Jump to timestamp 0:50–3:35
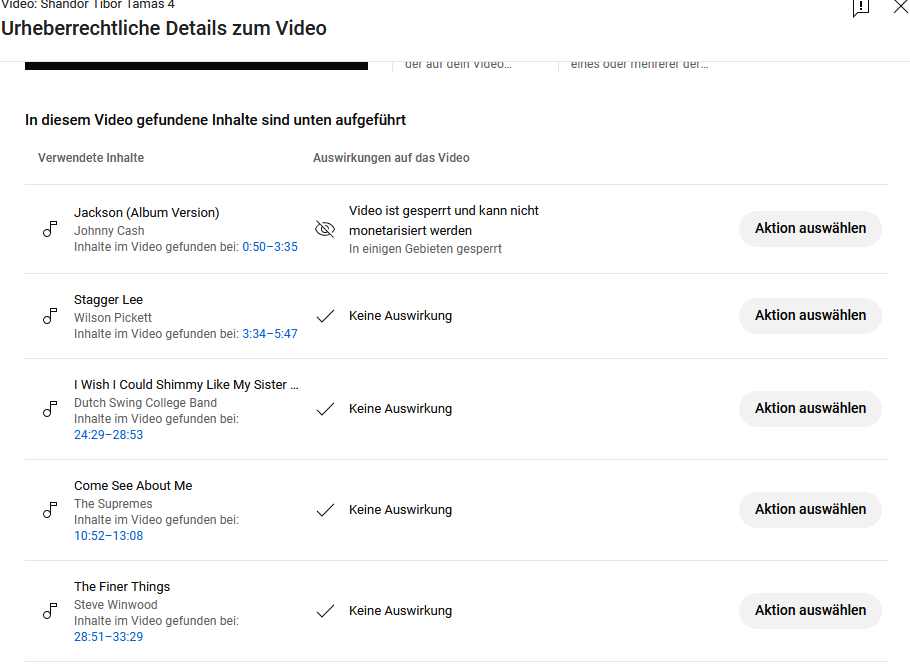 [270, 247]
